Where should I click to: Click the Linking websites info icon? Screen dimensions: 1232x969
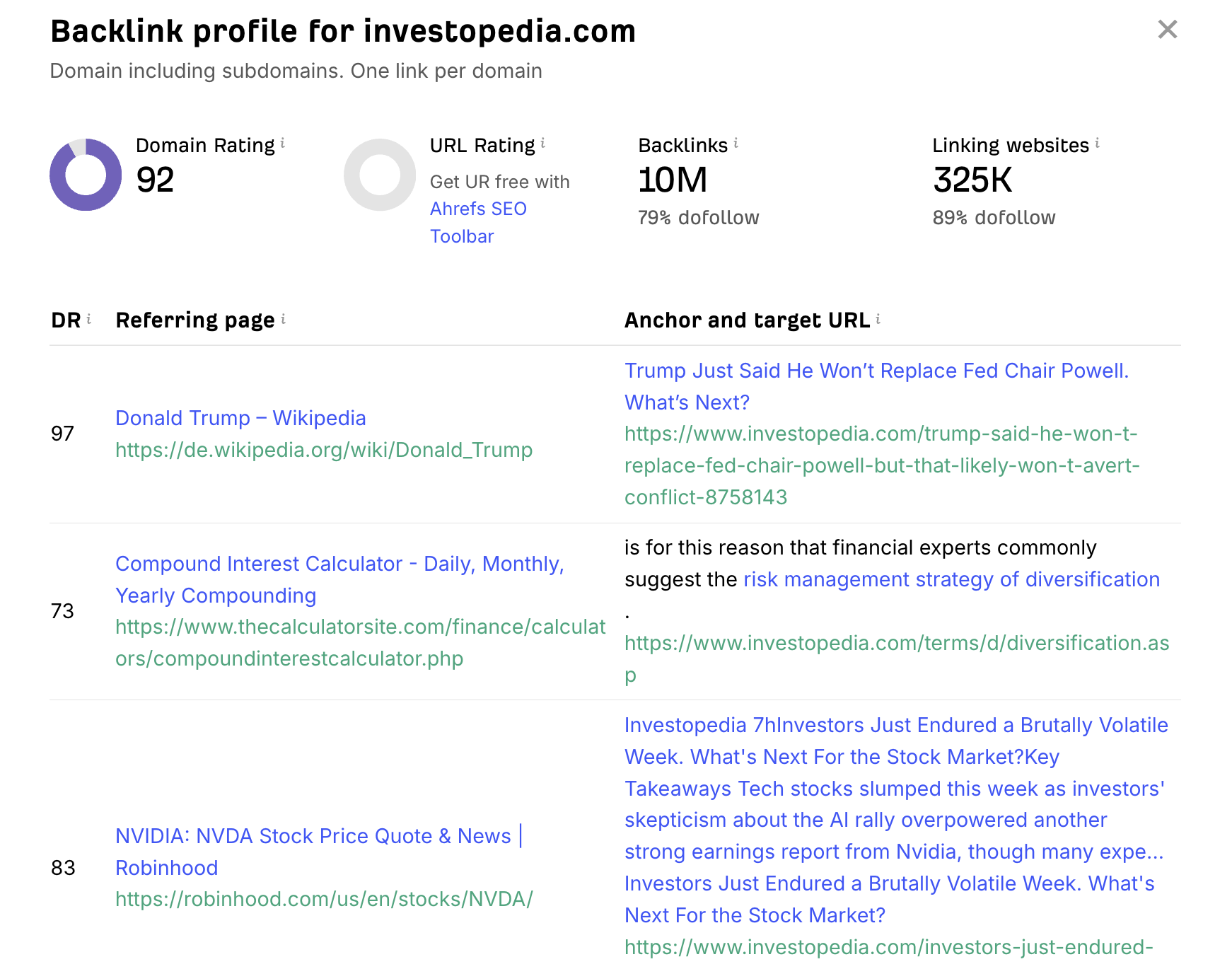click(1097, 143)
